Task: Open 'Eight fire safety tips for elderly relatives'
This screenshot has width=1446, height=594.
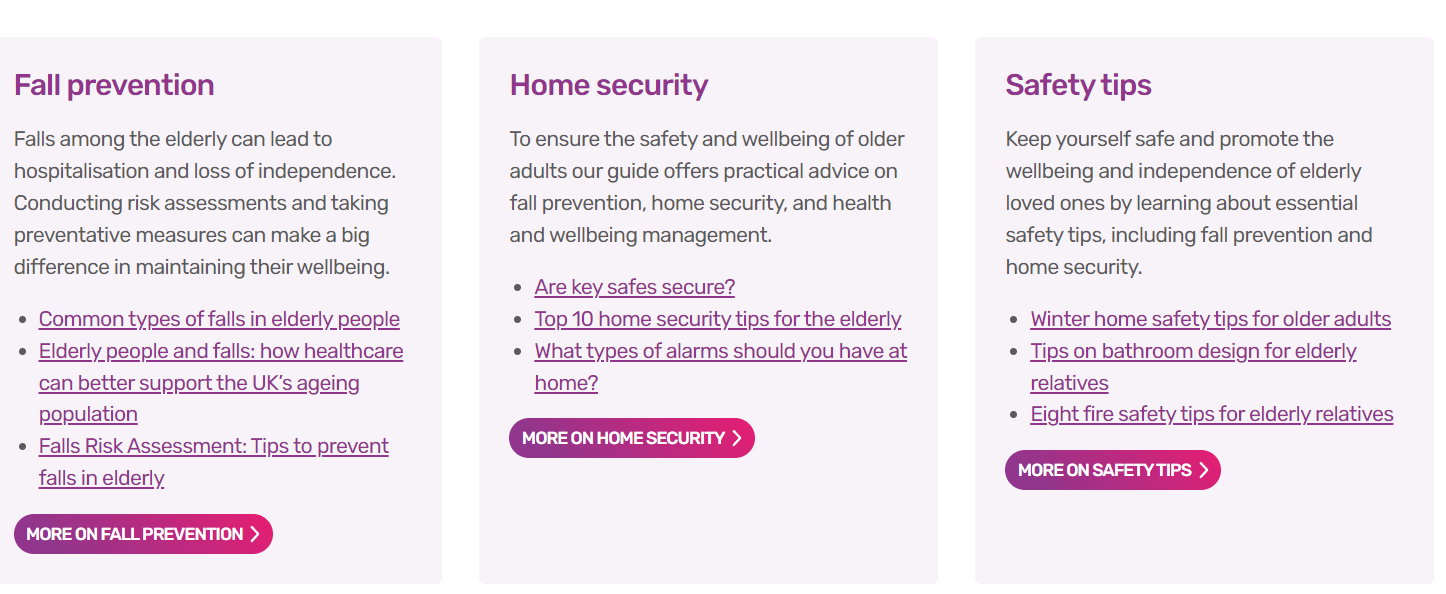Action: pos(1211,414)
